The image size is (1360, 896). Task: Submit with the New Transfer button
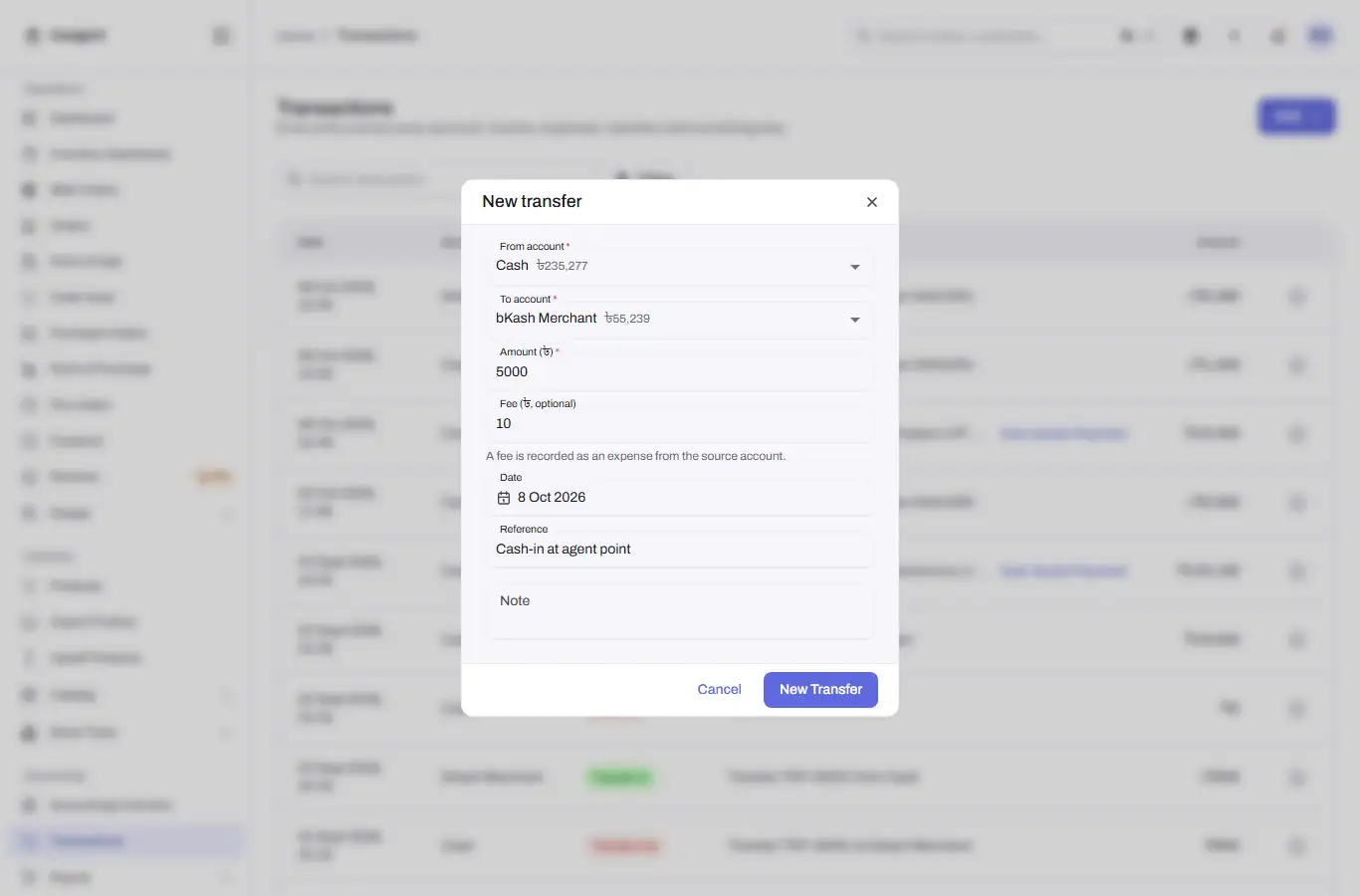(820, 690)
